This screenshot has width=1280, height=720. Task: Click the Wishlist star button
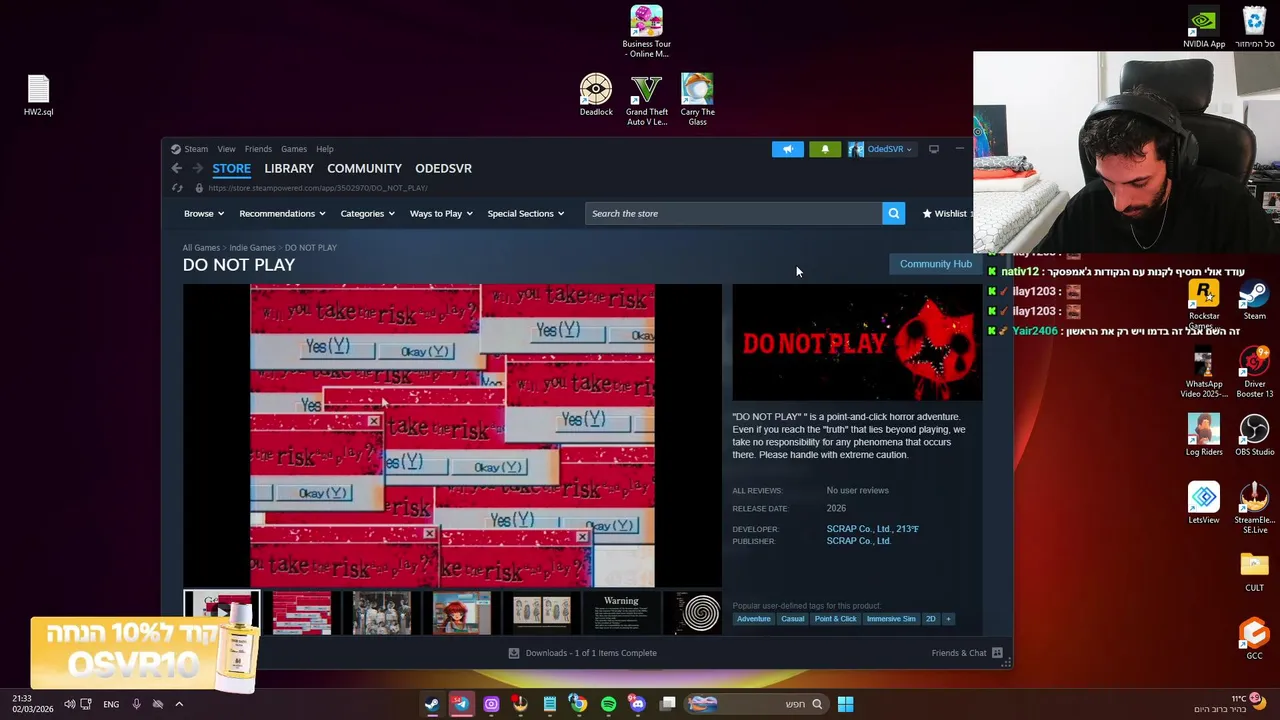coord(945,213)
